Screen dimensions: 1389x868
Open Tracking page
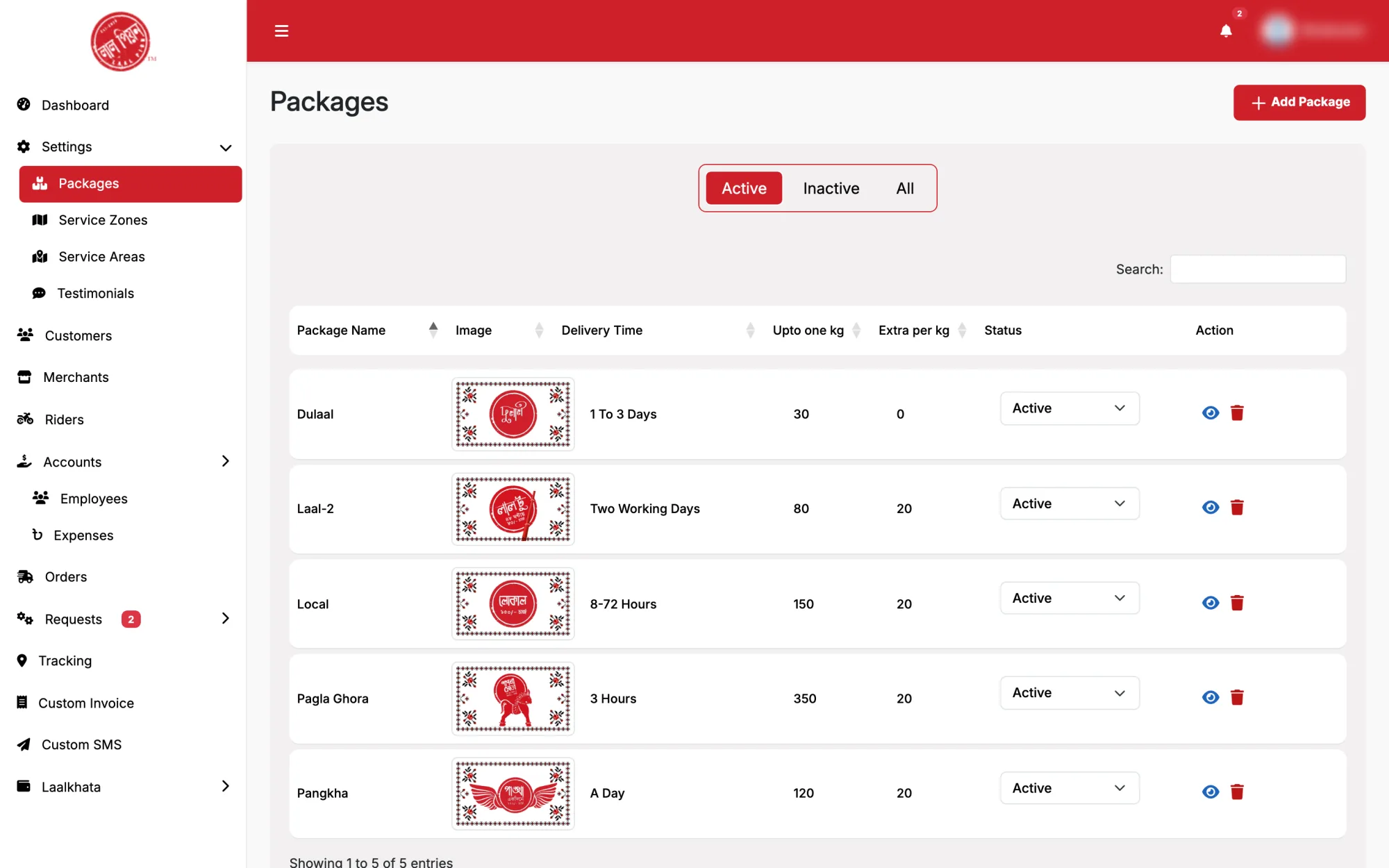[65, 661]
